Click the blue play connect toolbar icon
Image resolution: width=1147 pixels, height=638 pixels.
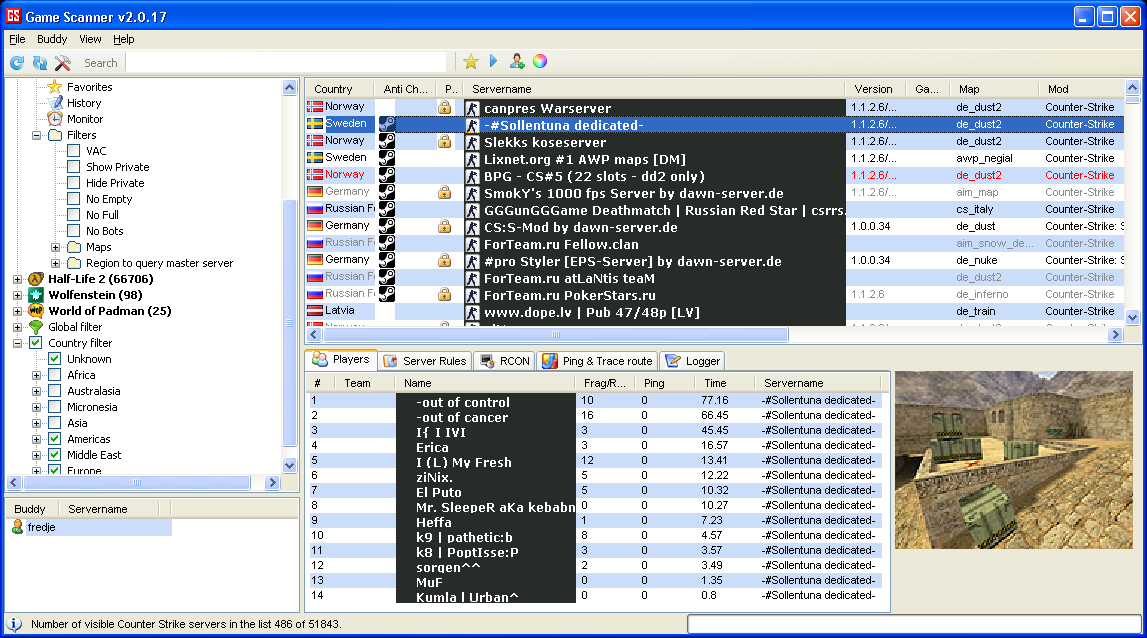point(493,61)
